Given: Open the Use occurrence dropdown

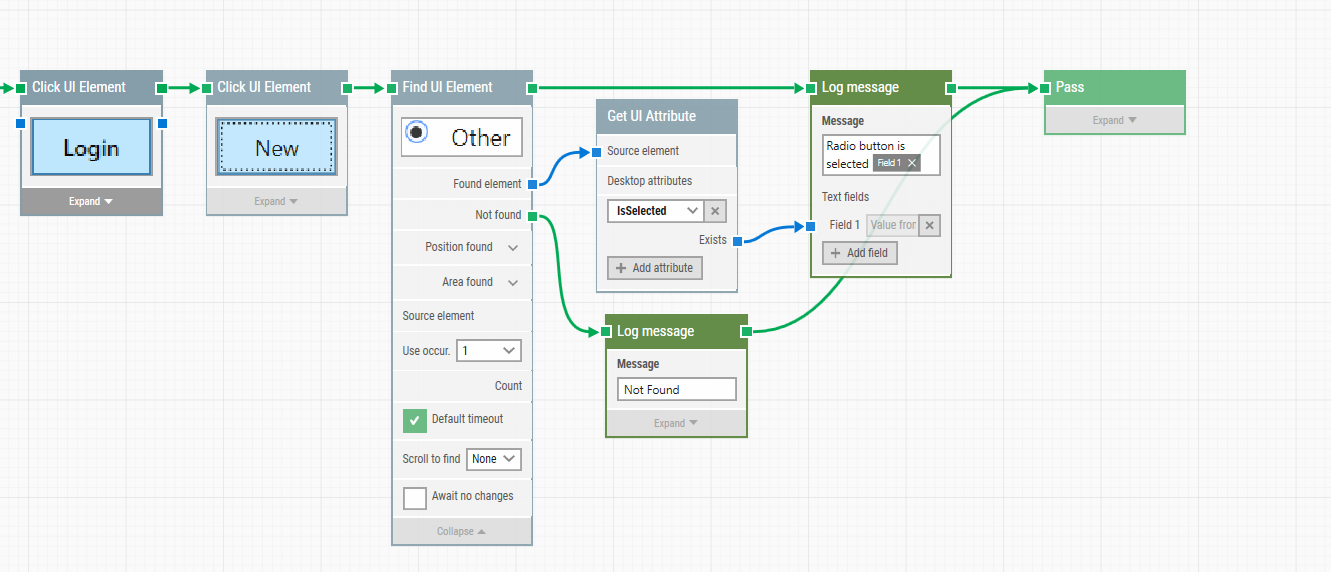Looking at the screenshot, I should tap(488, 351).
